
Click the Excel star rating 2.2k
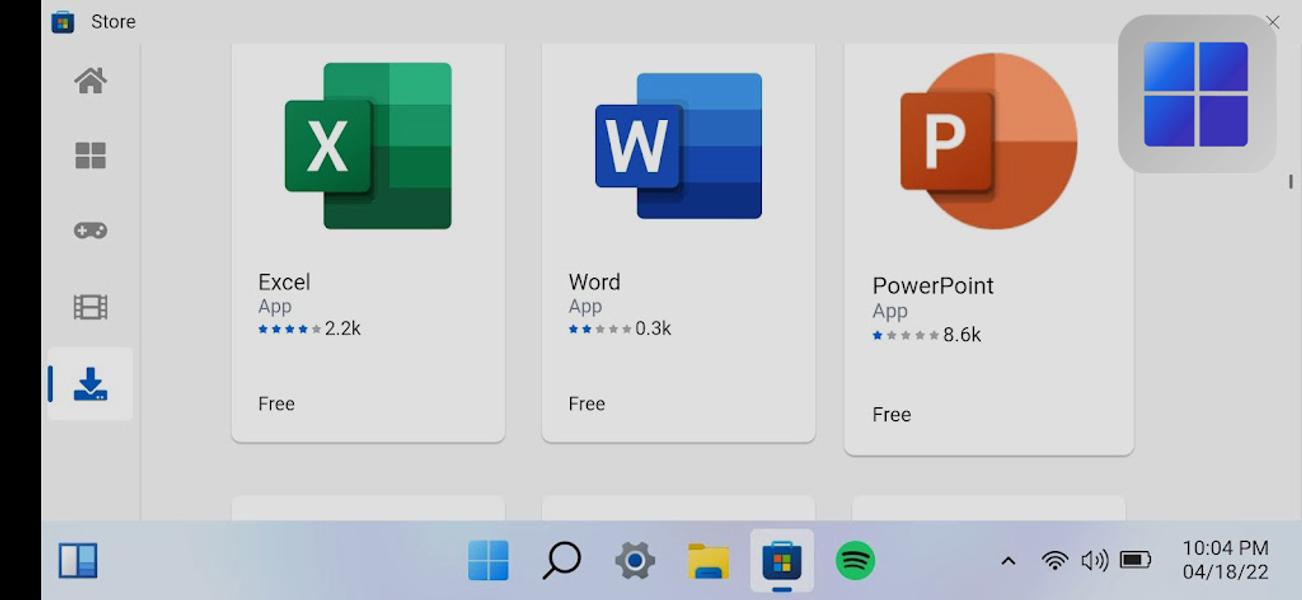click(309, 328)
